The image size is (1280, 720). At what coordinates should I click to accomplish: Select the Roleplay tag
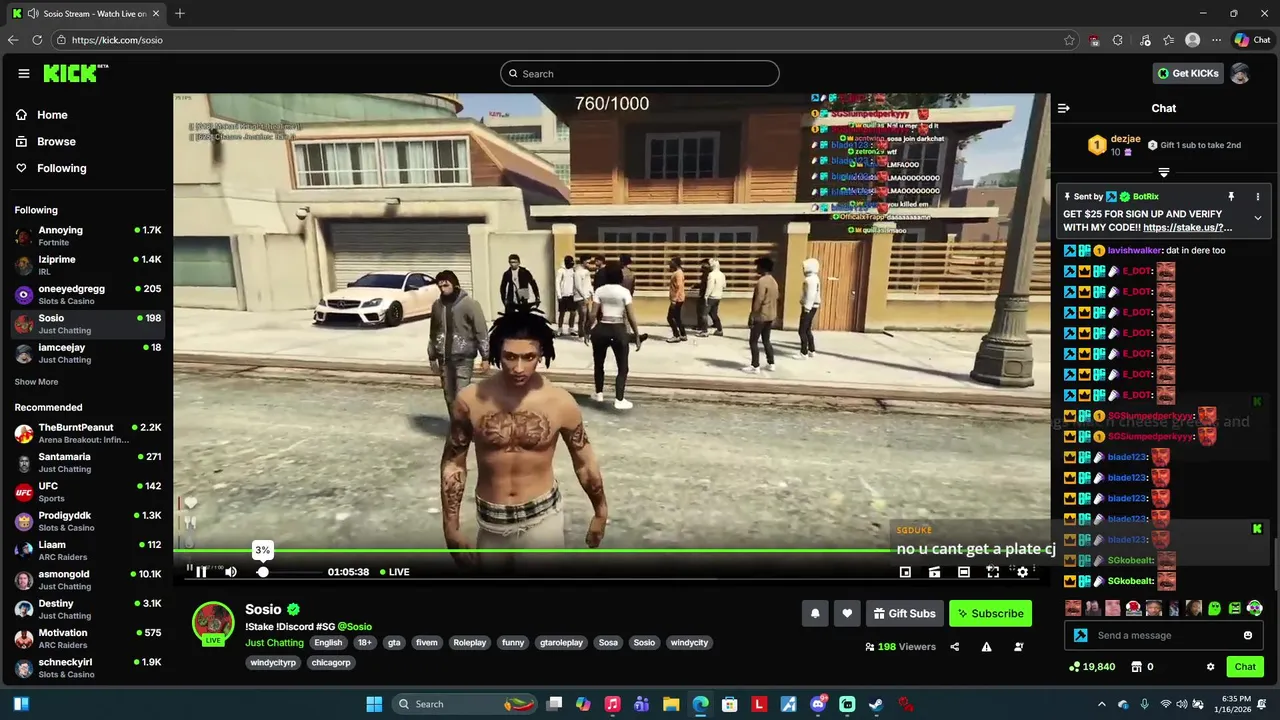(470, 643)
